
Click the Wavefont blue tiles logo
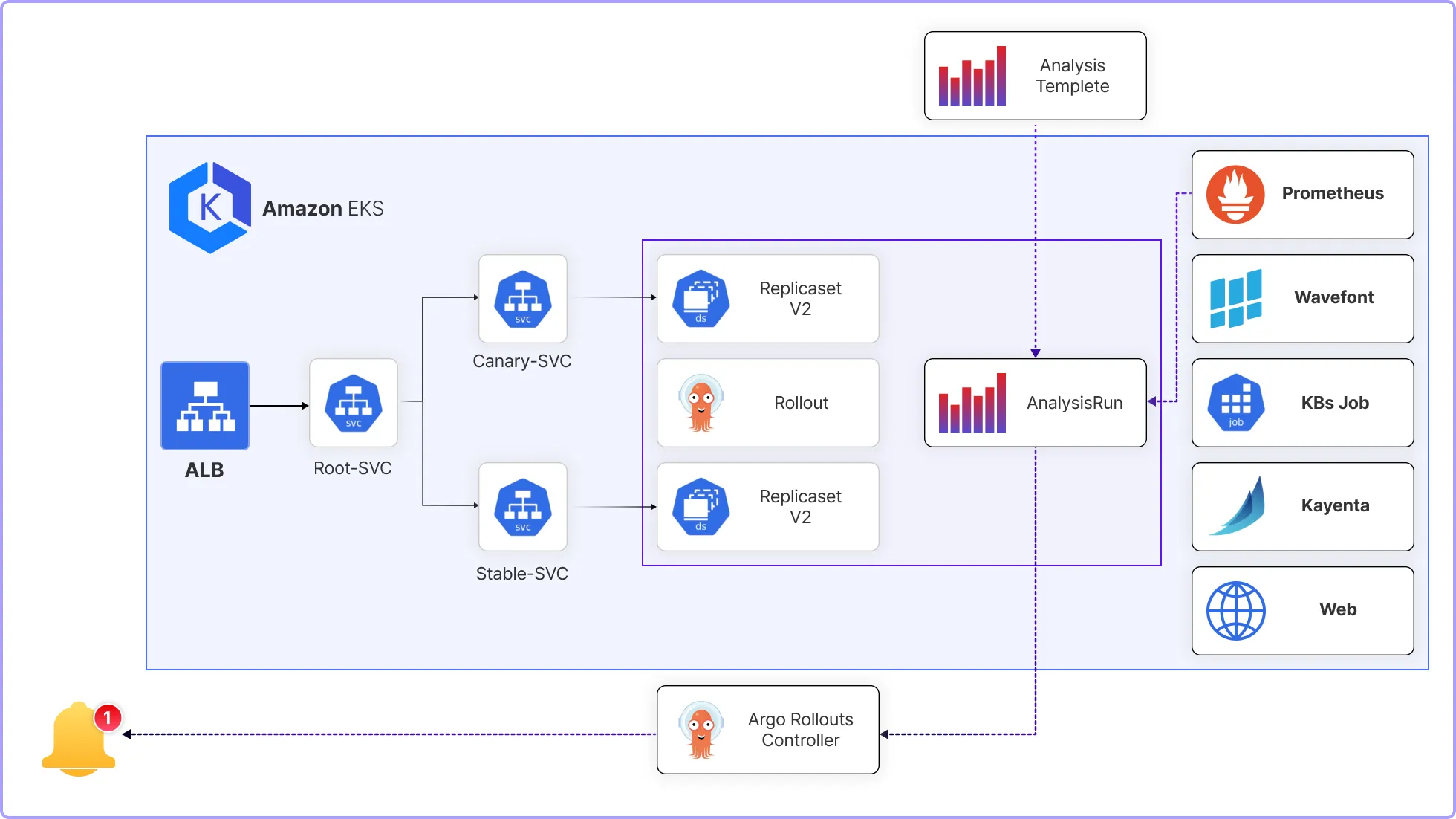click(x=1236, y=299)
